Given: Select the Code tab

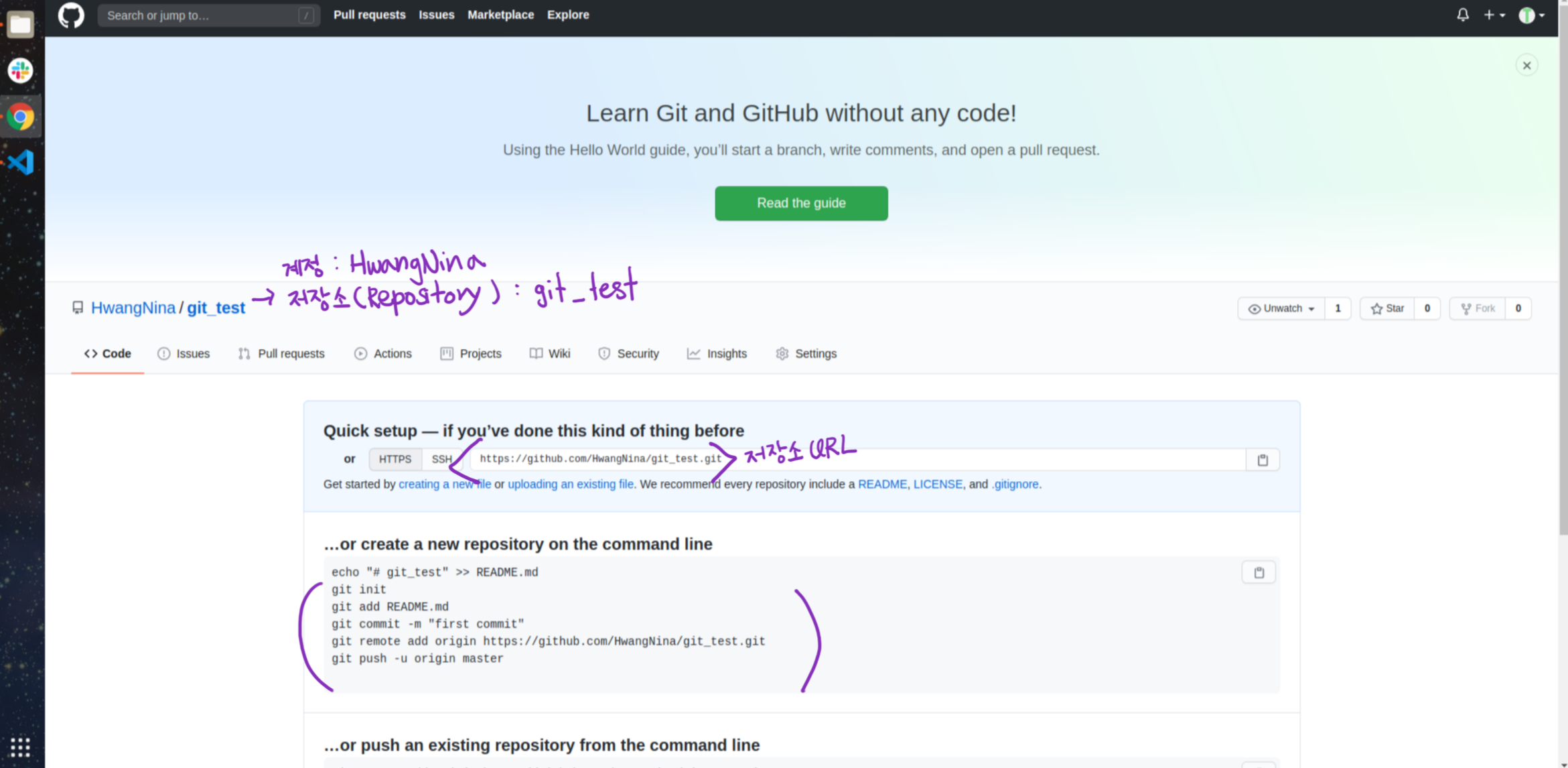Looking at the screenshot, I should (107, 354).
